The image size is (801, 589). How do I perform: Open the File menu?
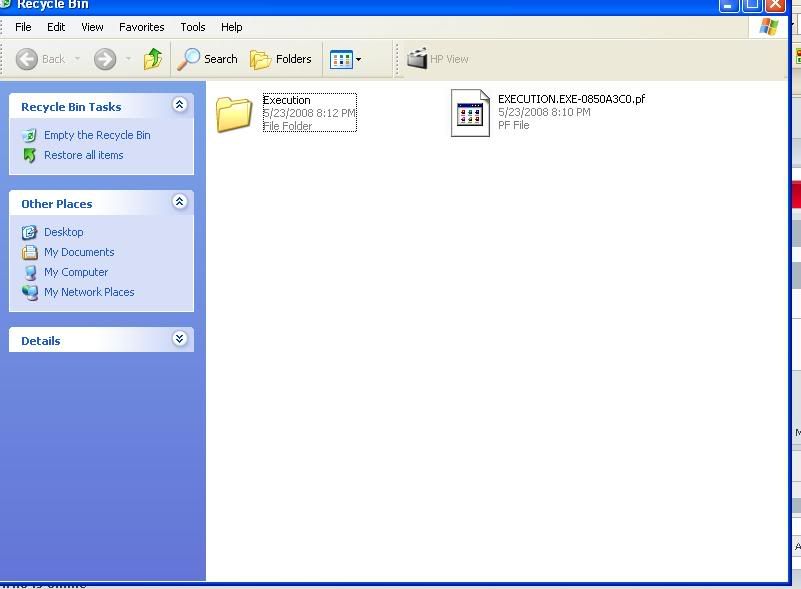coord(23,27)
